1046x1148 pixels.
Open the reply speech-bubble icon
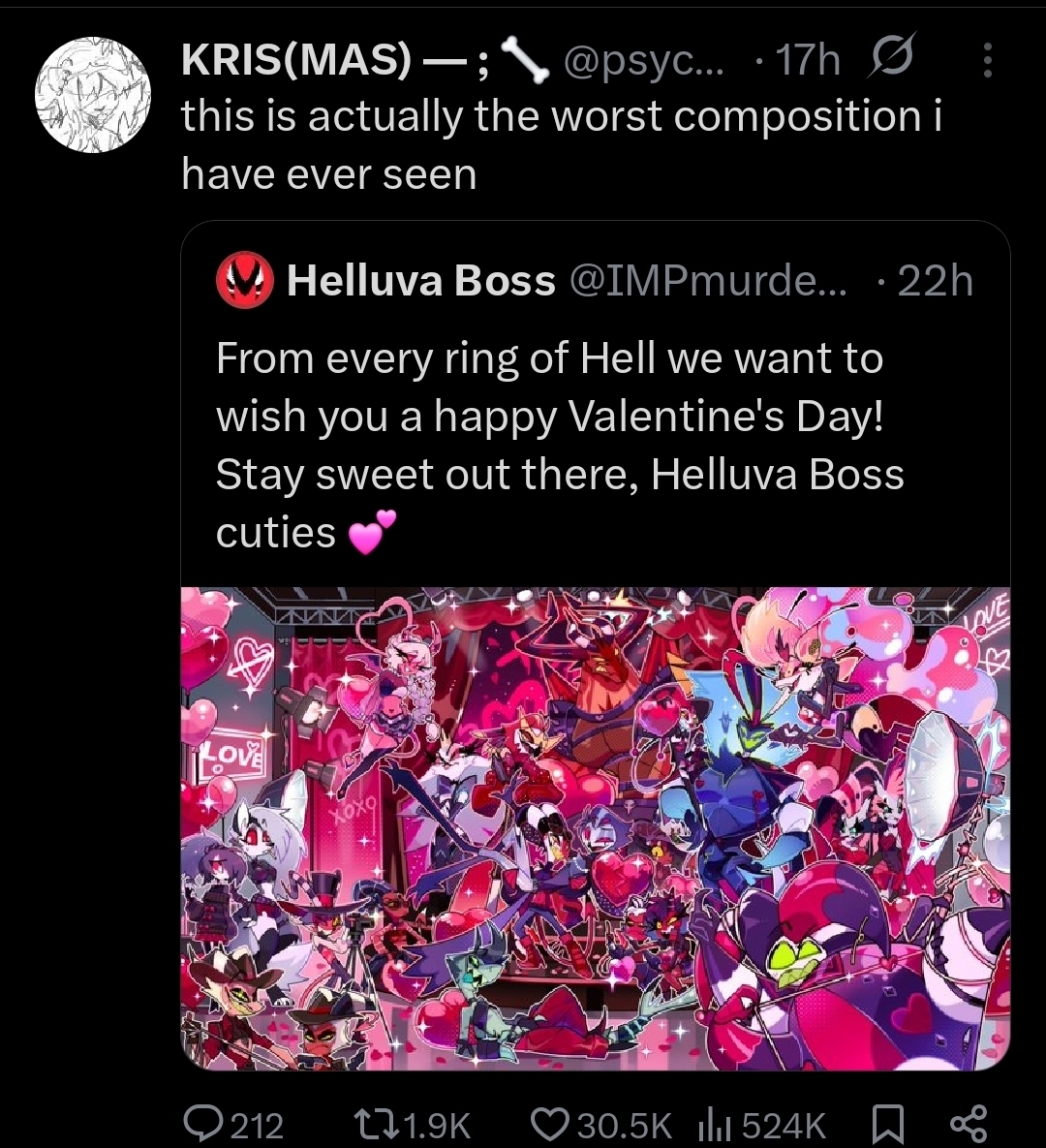tap(203, 1124)
